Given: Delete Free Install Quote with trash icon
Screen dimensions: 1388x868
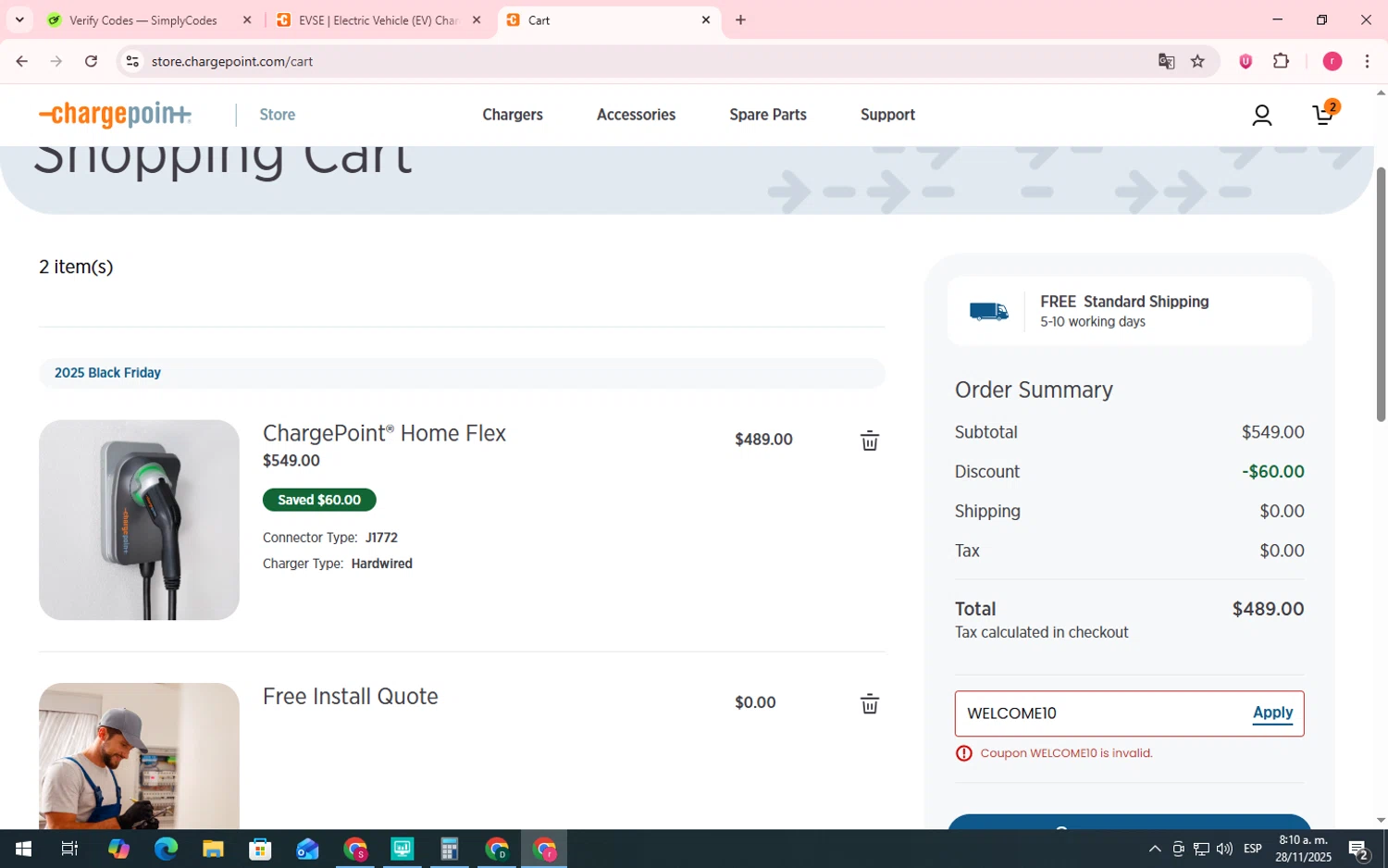Looking at the screenshot, I should [869, 704].
